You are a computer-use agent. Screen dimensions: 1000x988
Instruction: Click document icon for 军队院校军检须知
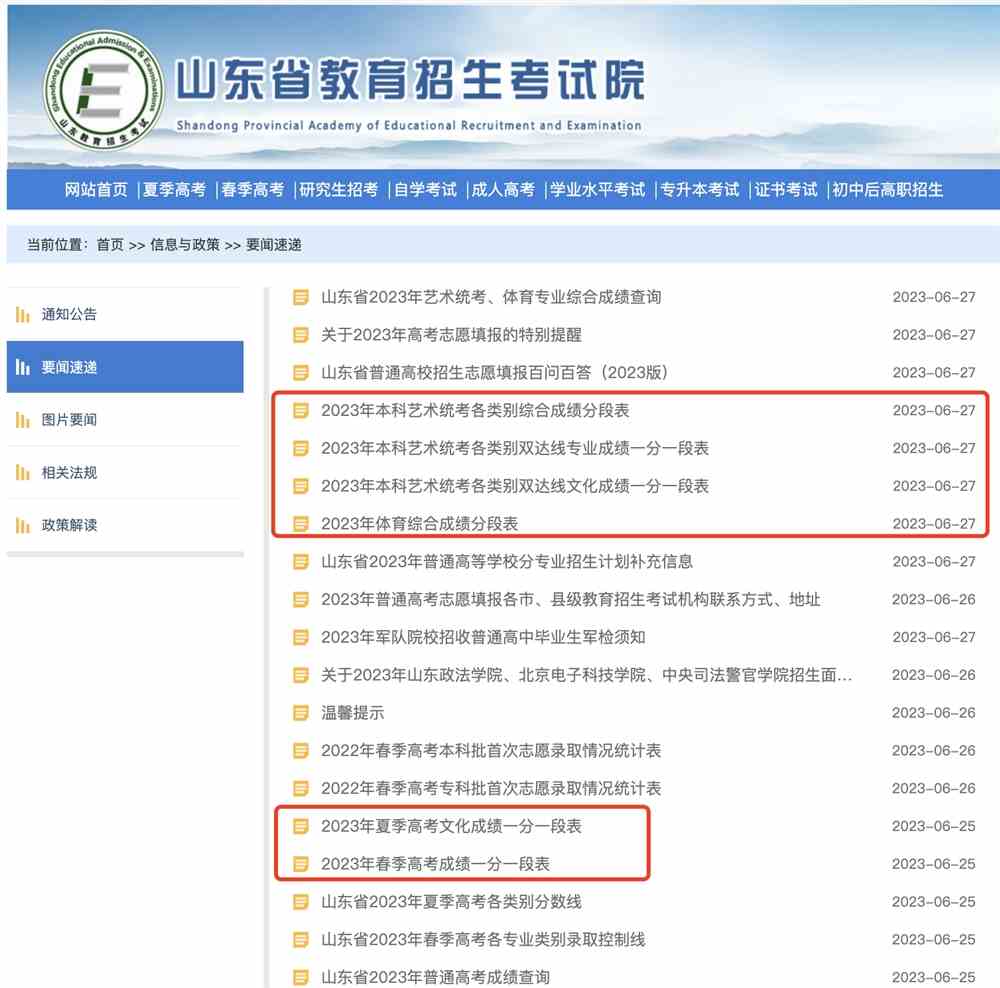(x=300, y=637)
